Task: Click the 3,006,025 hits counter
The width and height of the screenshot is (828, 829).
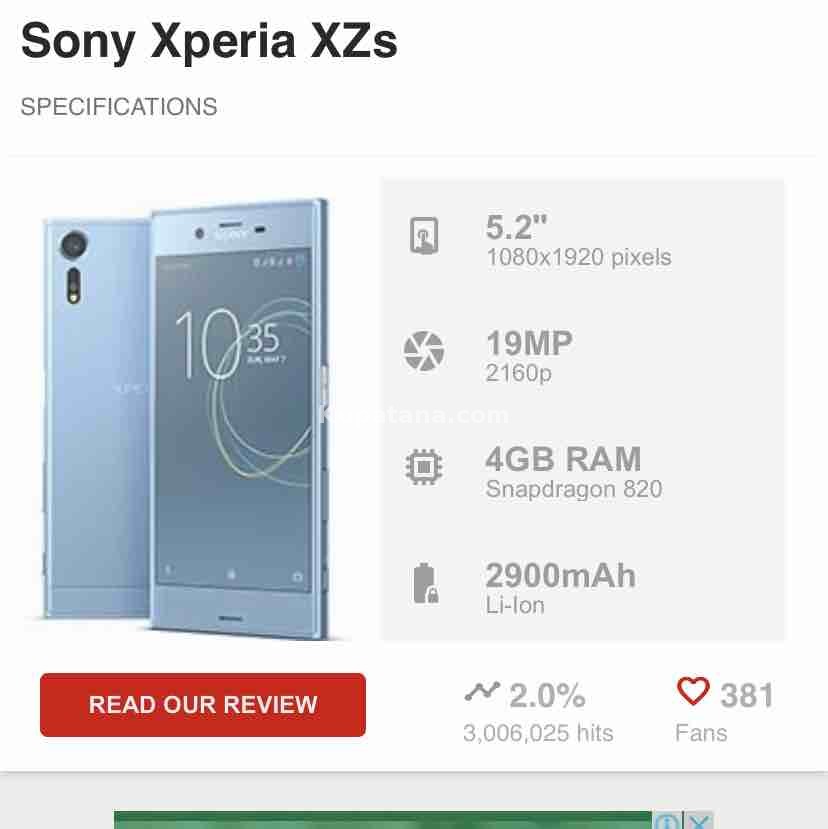Action: coord(538,733)
